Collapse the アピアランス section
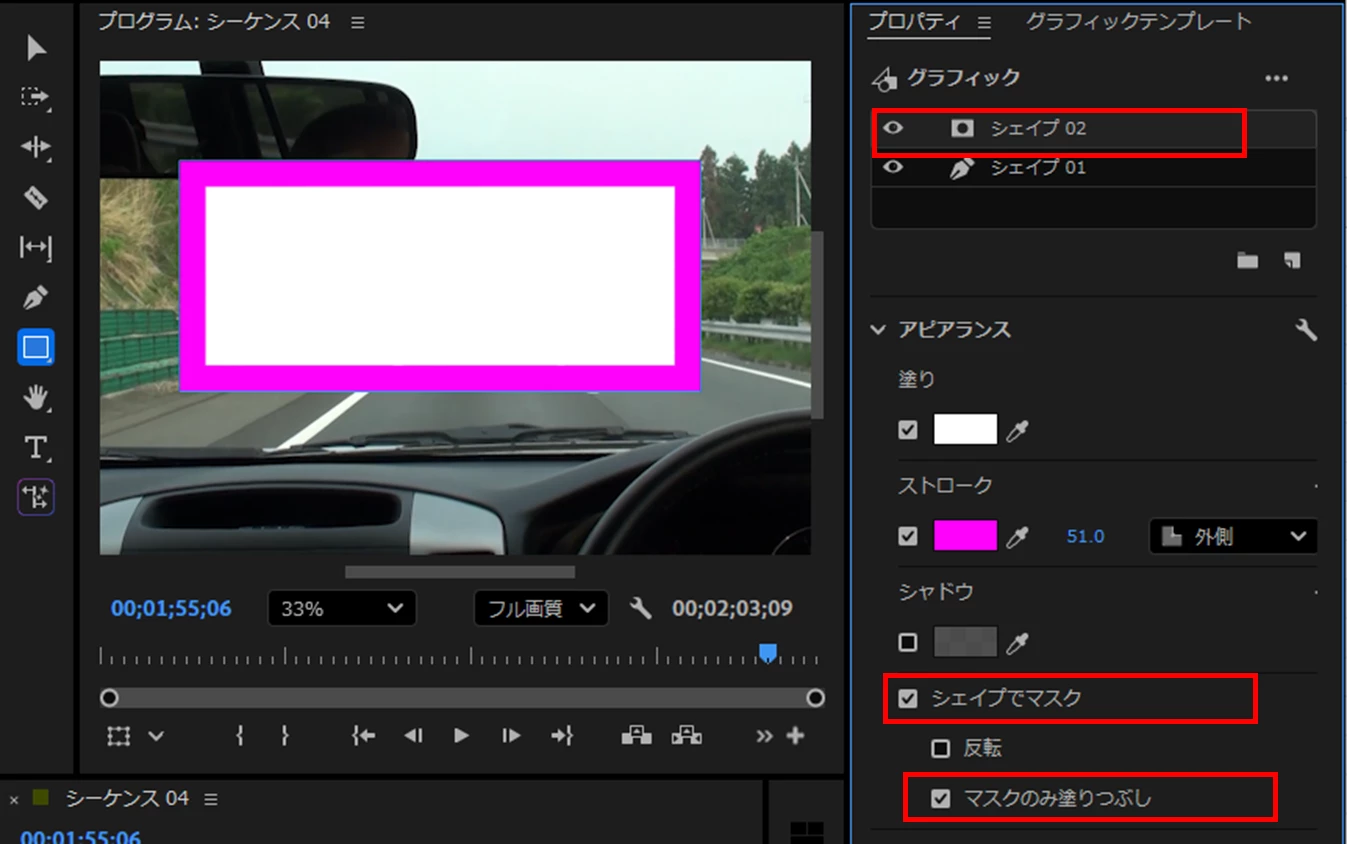The height and width of the screenshot is (844, 1347). pyautogui.click(x=878, y=330)
